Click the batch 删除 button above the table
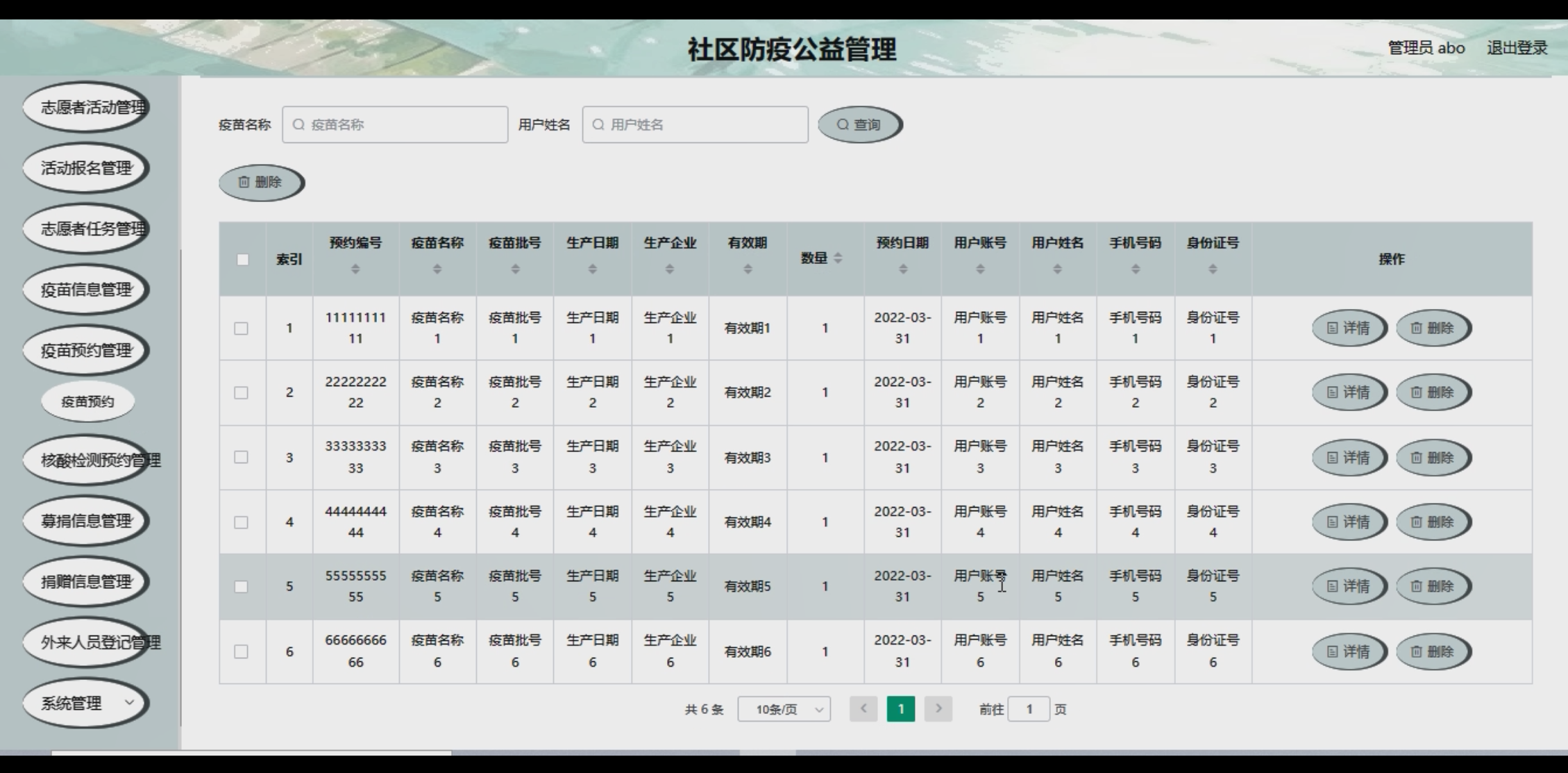Viewport: 1568px width, 773px height. point(261,183)
